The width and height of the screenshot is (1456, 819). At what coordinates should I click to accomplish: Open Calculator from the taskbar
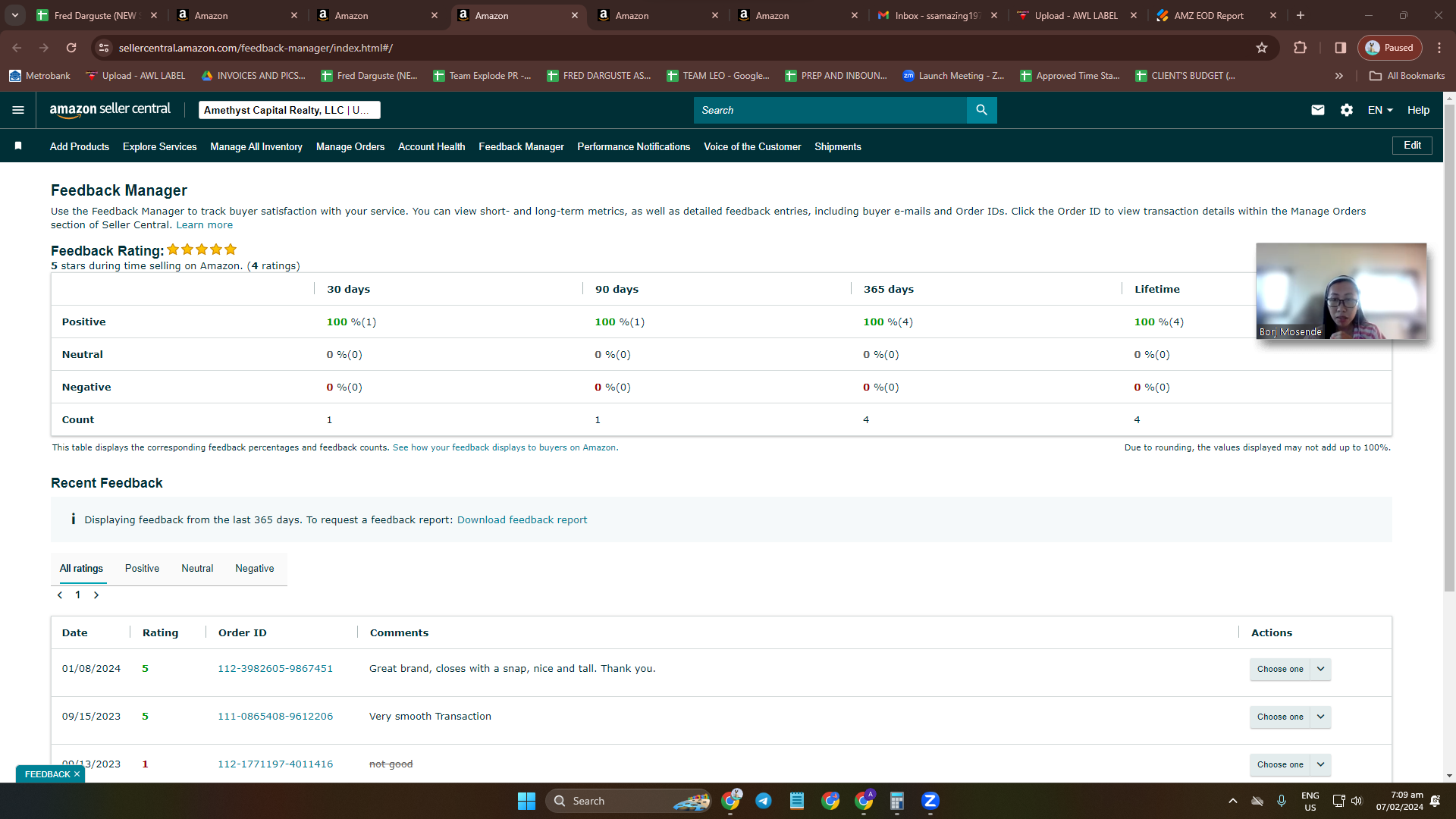pyautogui.click(x=897, y=801)
